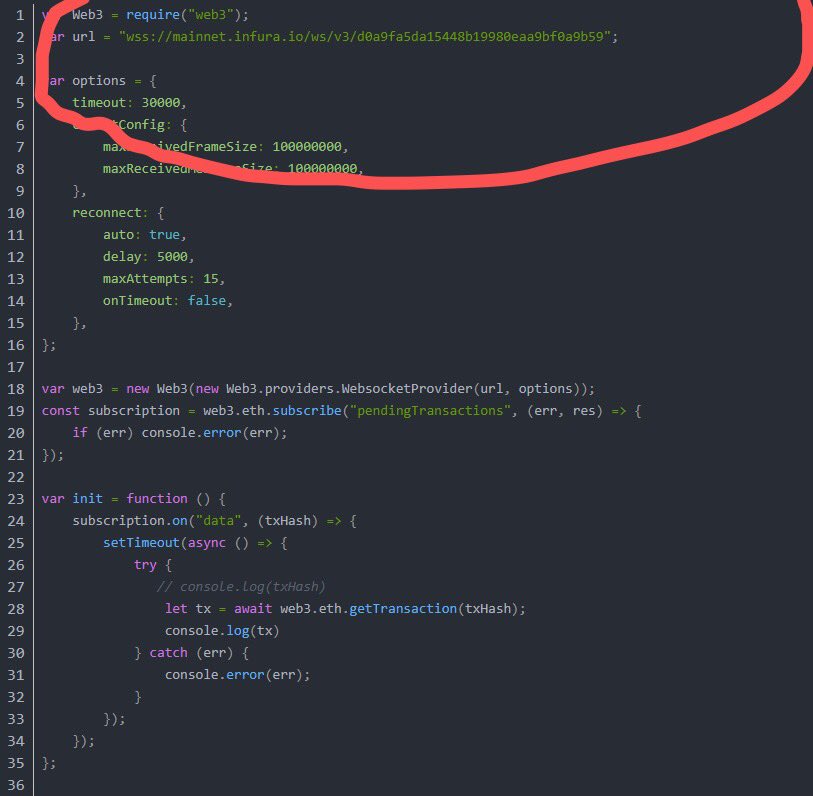Click the closing "};" on line 16
The height and width of the screenshot is (796, 813).
pyautogui.click(x=49, y=345)
